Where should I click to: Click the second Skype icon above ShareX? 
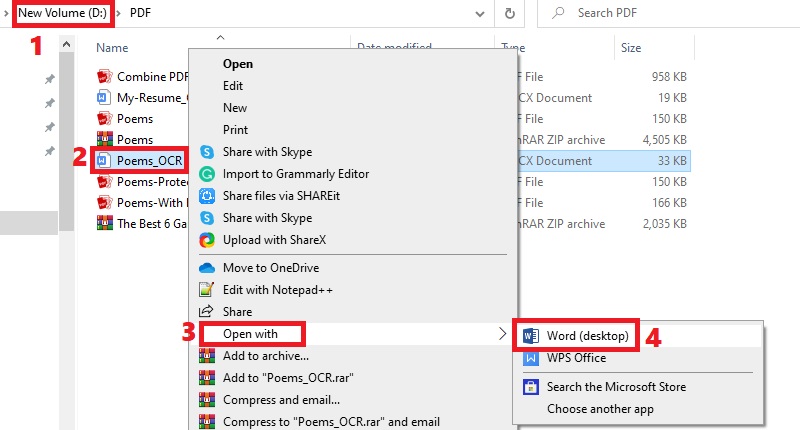(x=207, y=218)
